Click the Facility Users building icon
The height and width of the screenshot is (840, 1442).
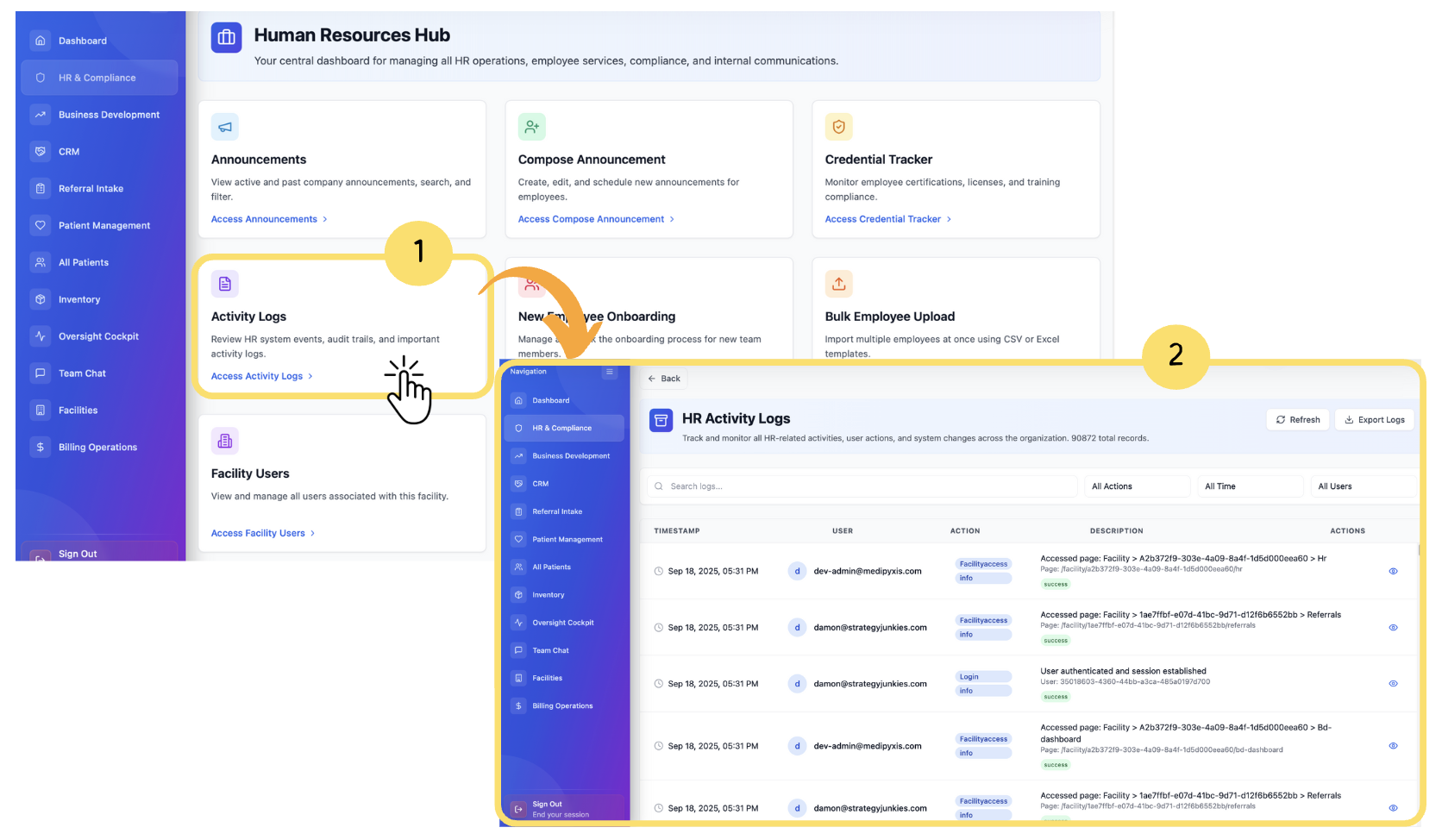225,441
